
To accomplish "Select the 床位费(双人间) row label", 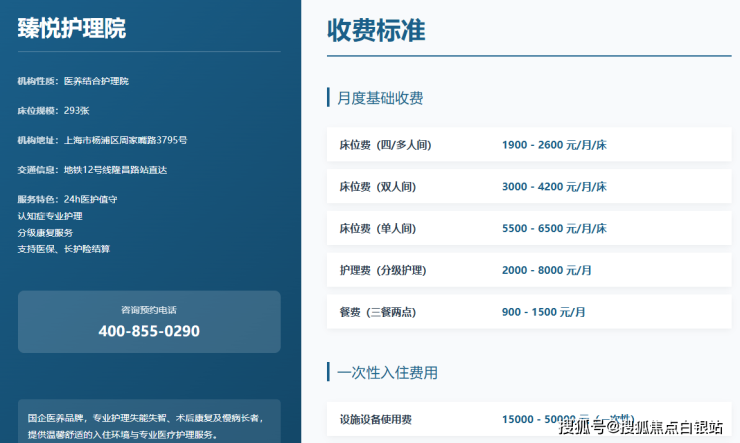I will pyautogui.click(x=378, y=187).
